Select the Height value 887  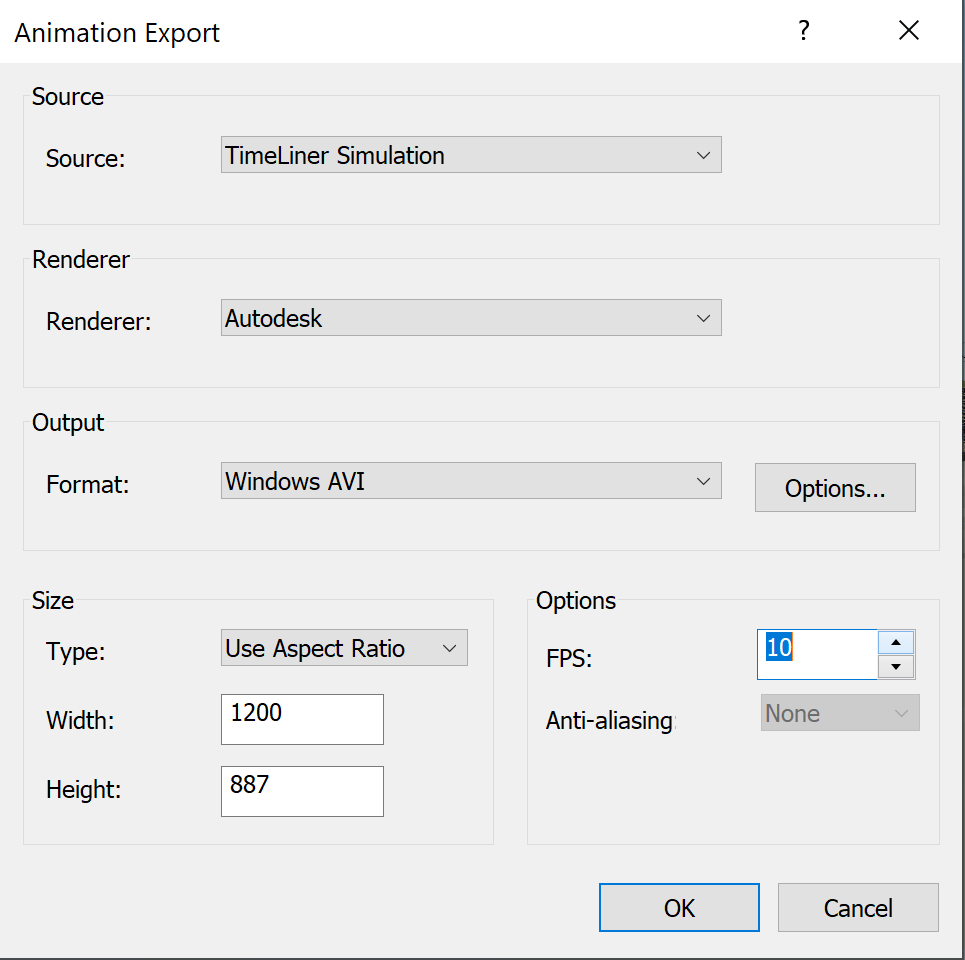[x=300, y=791]
